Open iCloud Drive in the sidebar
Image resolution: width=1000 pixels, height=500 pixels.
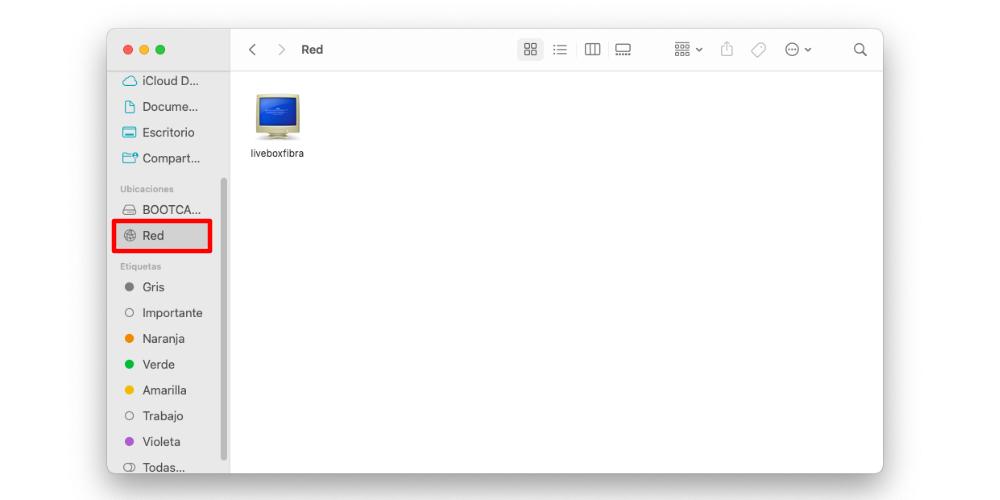pyautogui.click(x=161, y=81)
